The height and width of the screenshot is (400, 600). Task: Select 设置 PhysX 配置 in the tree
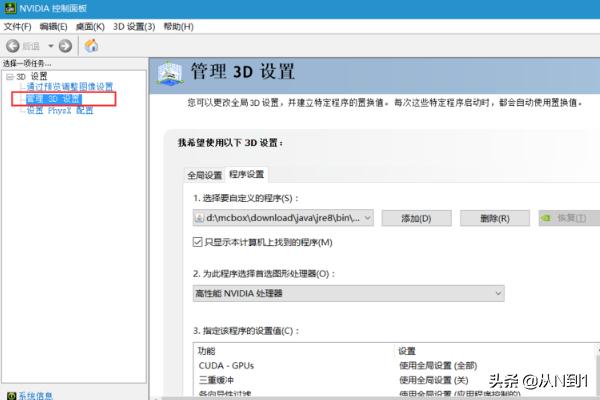(60, 111)
